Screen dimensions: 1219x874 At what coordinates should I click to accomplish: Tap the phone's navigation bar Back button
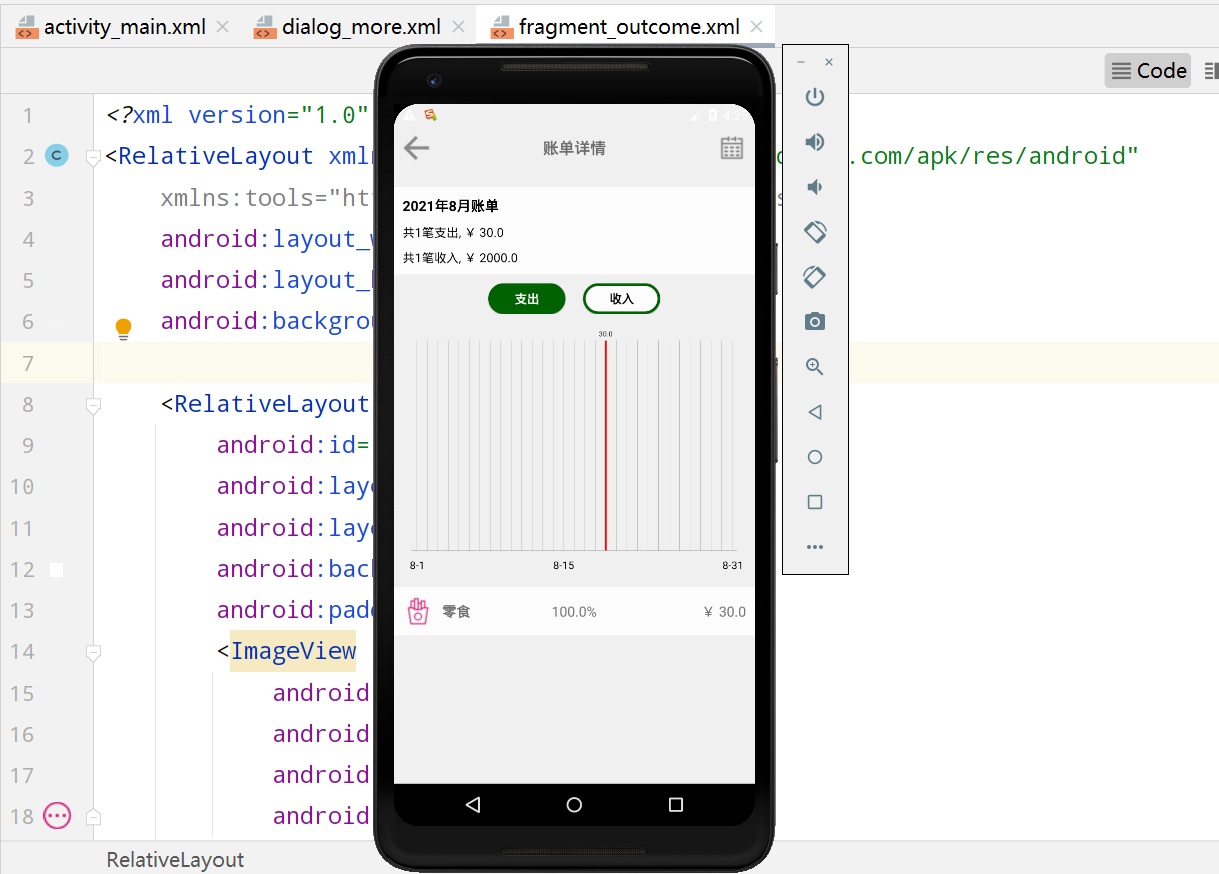click(x=473, y=804)
